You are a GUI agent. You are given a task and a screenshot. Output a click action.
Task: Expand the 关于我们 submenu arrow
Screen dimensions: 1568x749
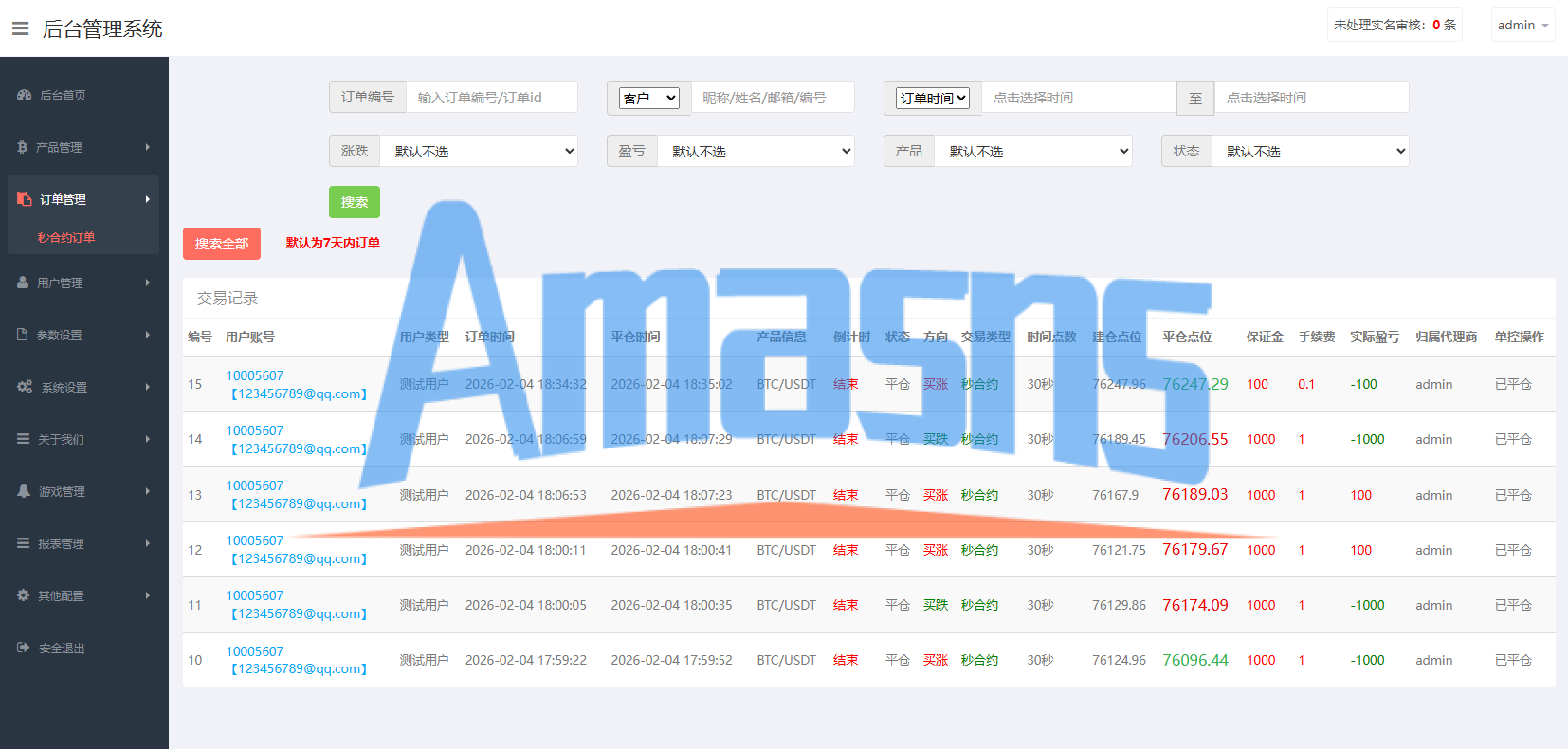pos(148,439)
